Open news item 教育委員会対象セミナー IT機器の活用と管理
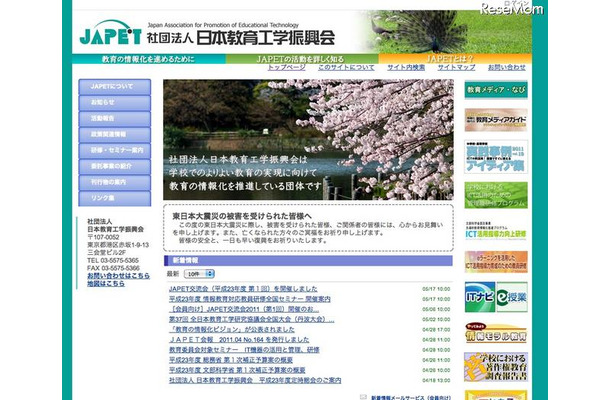This screenshot has width=610, height=400. [244, 349]
